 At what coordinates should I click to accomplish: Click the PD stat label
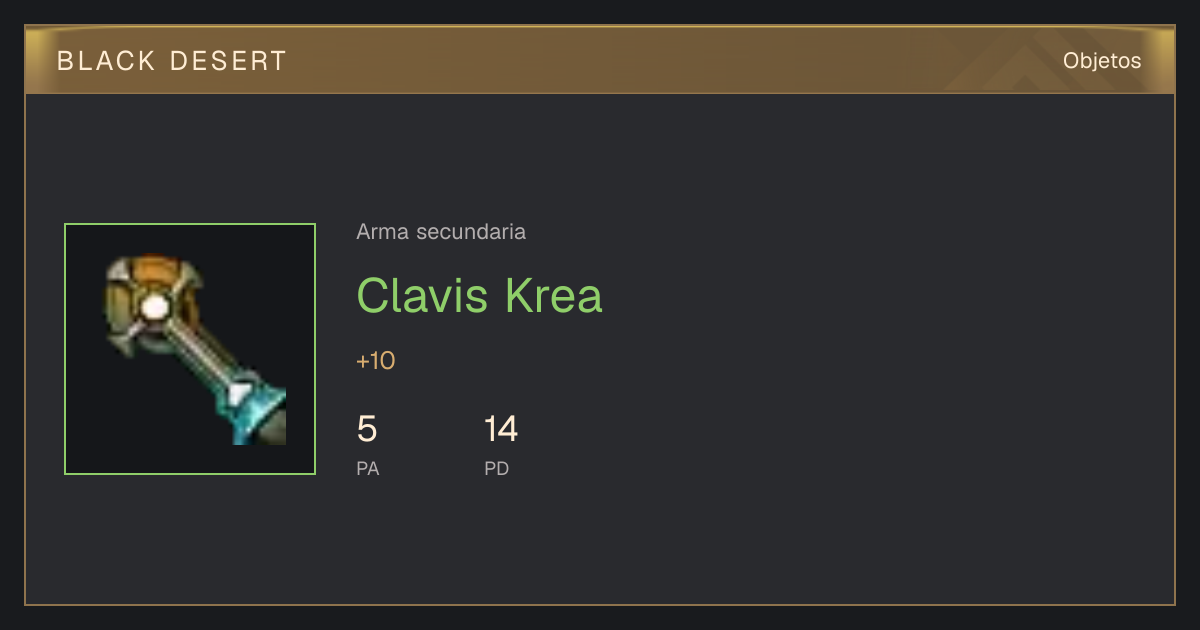[497, 468]
